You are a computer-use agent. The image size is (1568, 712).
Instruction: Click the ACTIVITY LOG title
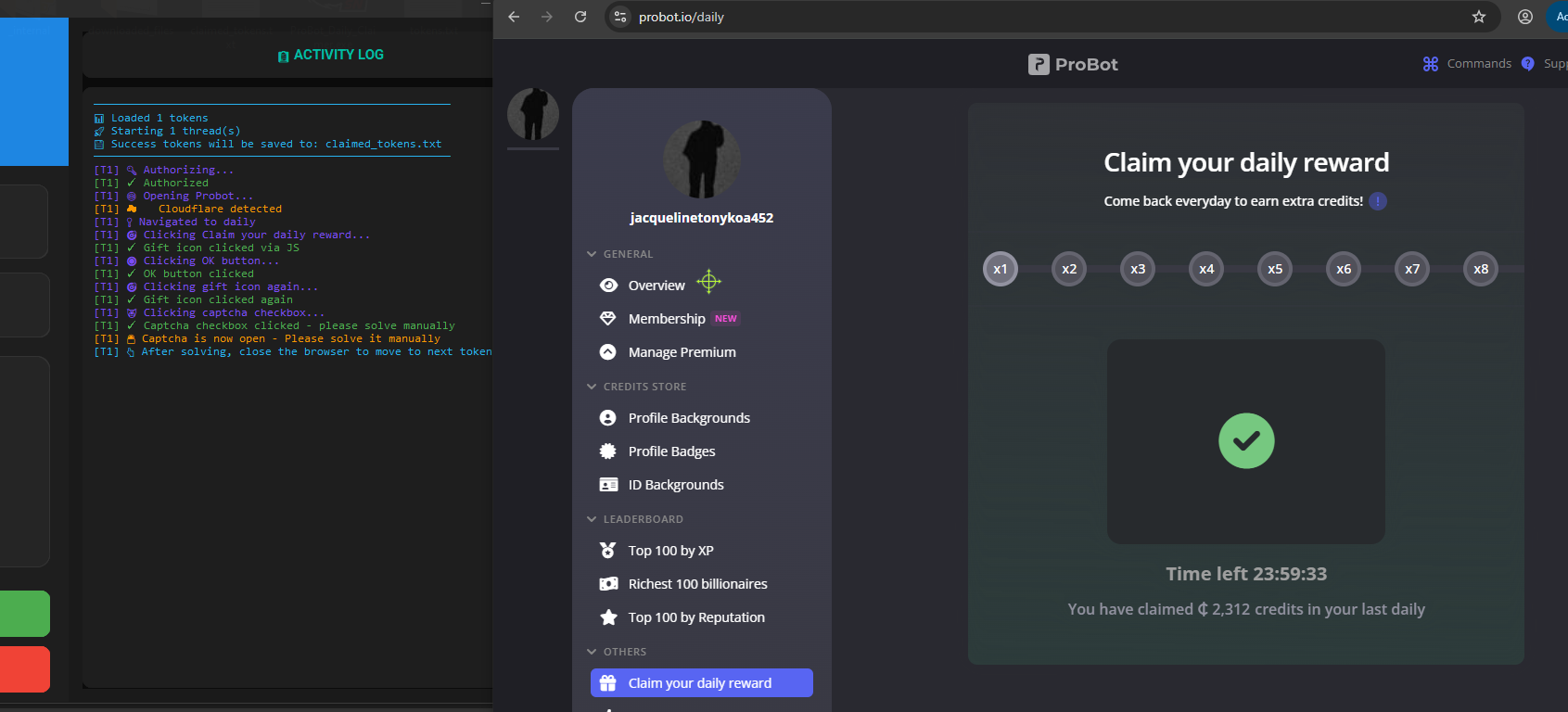point(338,55)
